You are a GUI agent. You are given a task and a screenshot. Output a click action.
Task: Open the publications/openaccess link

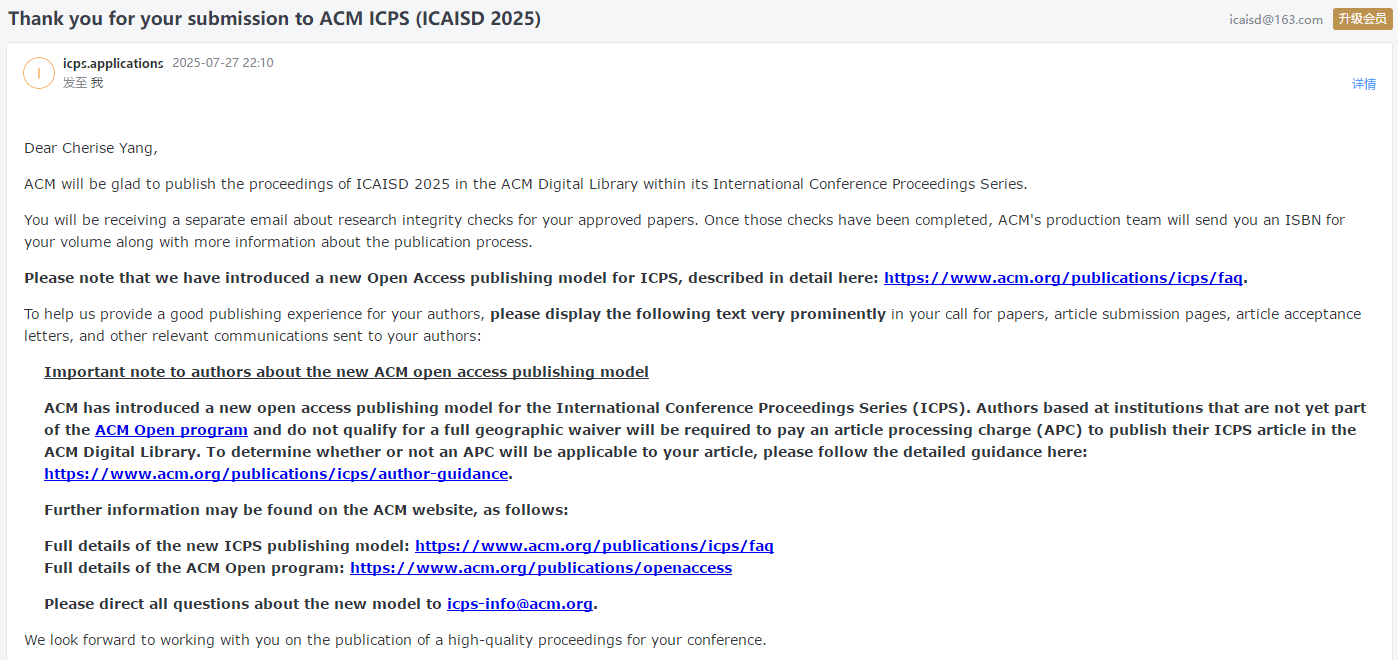[x=541, y=568]
